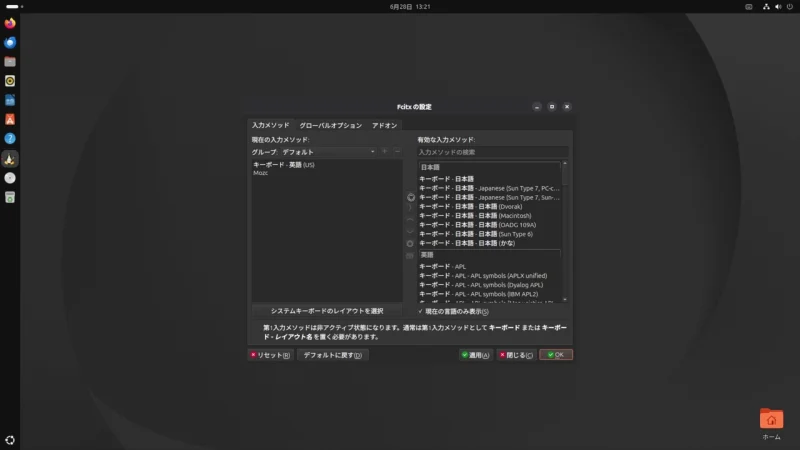Open Ubuntu Software from the dock

coord(10,119)
